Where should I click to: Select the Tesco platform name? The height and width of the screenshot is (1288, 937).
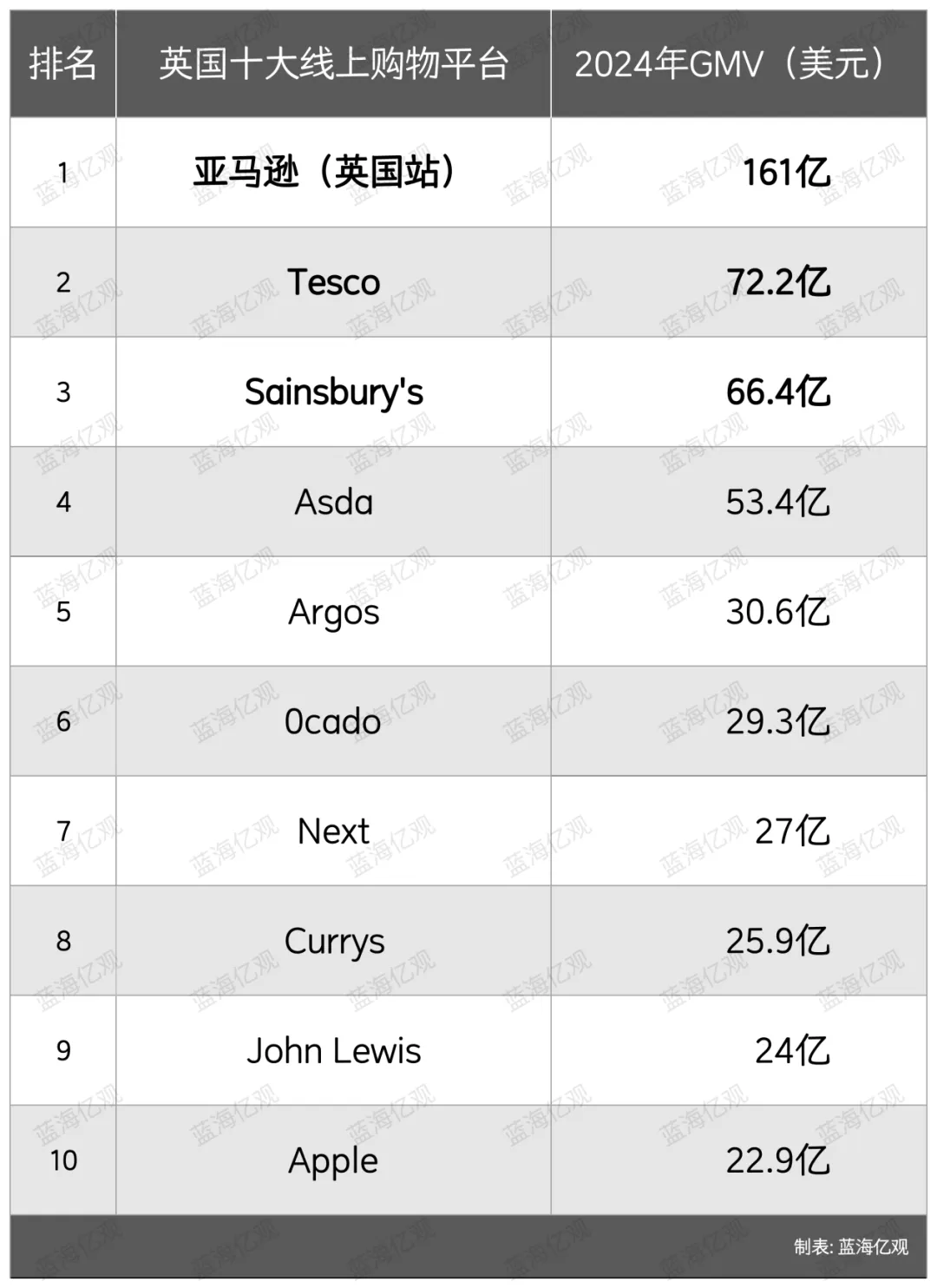[334, 282]
